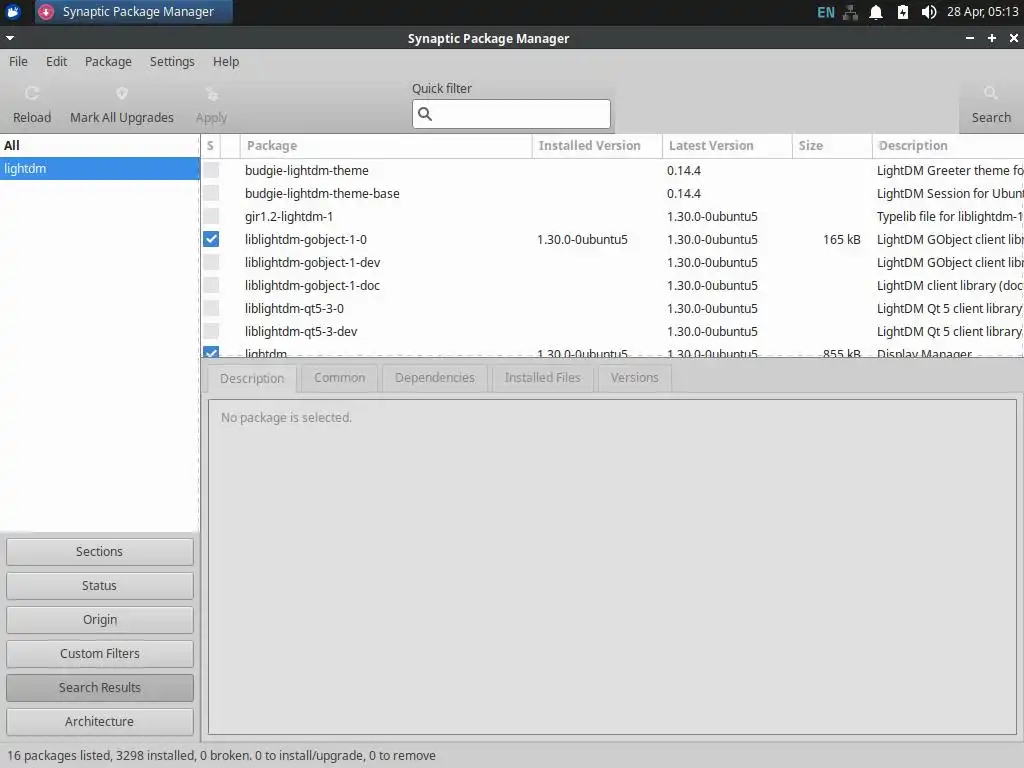Switch to the Dependencies tab

pos(435,377)
